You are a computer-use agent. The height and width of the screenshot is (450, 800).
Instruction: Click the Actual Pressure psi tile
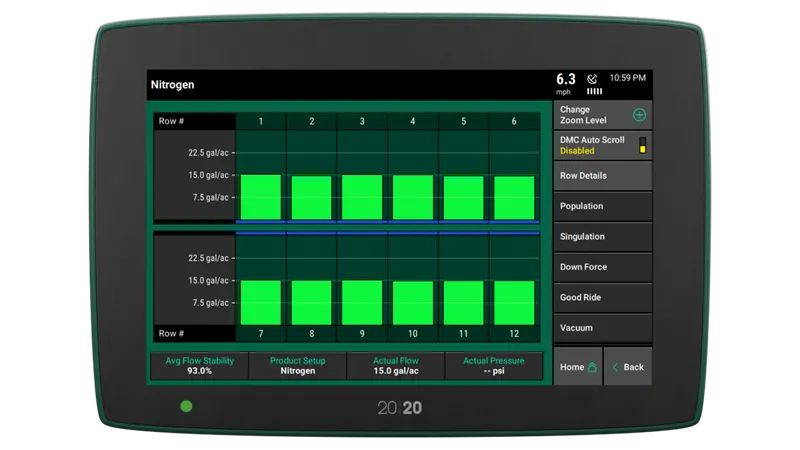tap(493, 366)
